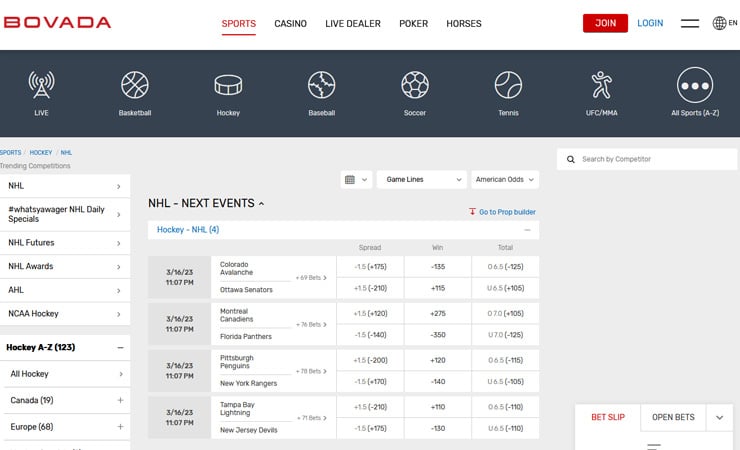Select Colorado Avalanche -1.5 (+175) spread

point(370,267)
